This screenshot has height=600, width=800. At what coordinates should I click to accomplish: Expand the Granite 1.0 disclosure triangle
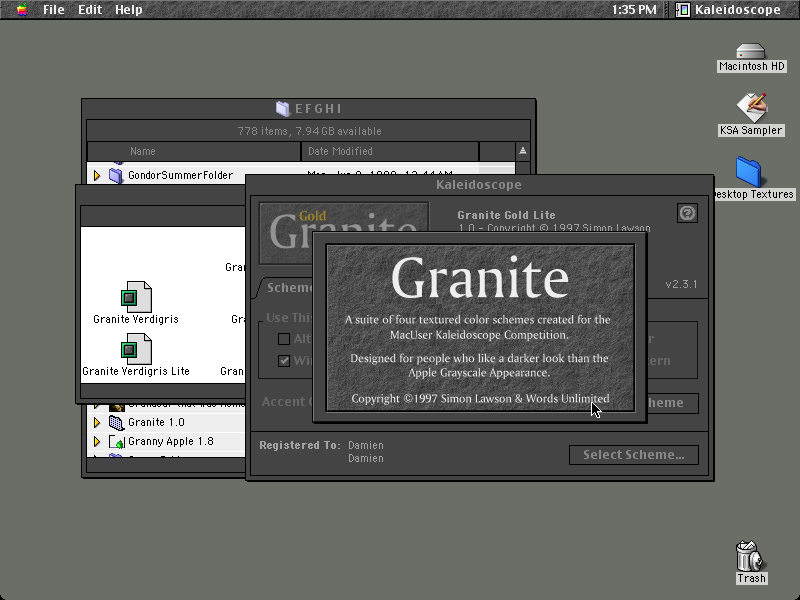96,422
